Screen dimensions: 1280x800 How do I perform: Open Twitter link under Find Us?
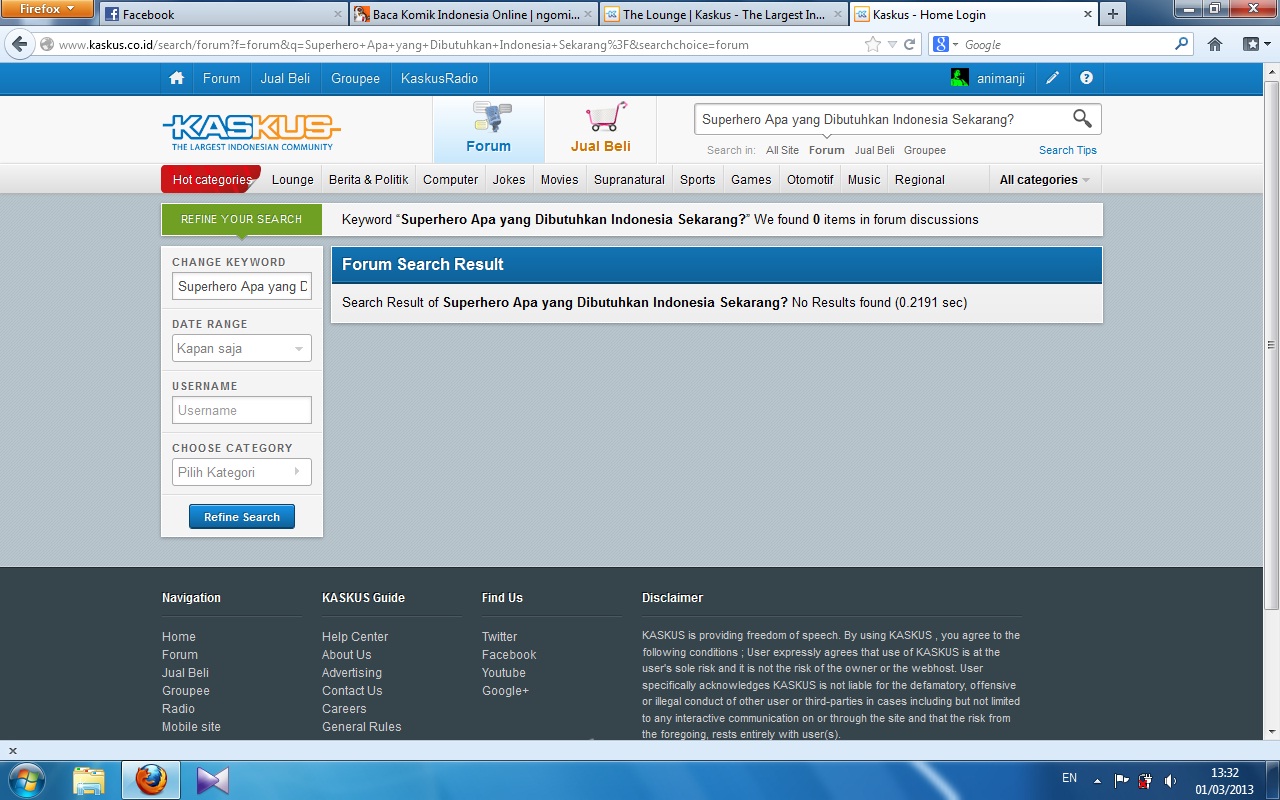pyautogui.click(x=499, y=637)
